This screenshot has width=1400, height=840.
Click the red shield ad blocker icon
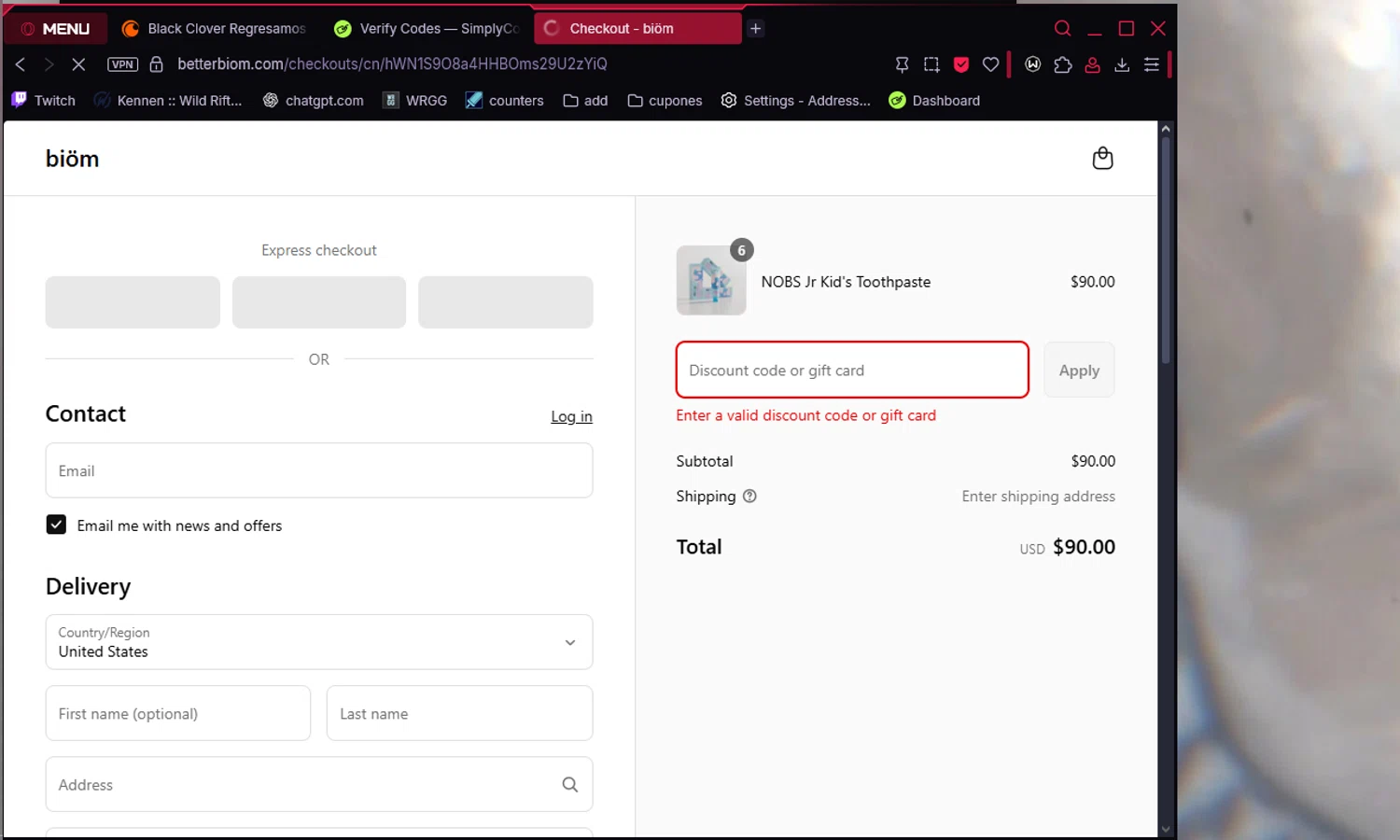(961, 64)
